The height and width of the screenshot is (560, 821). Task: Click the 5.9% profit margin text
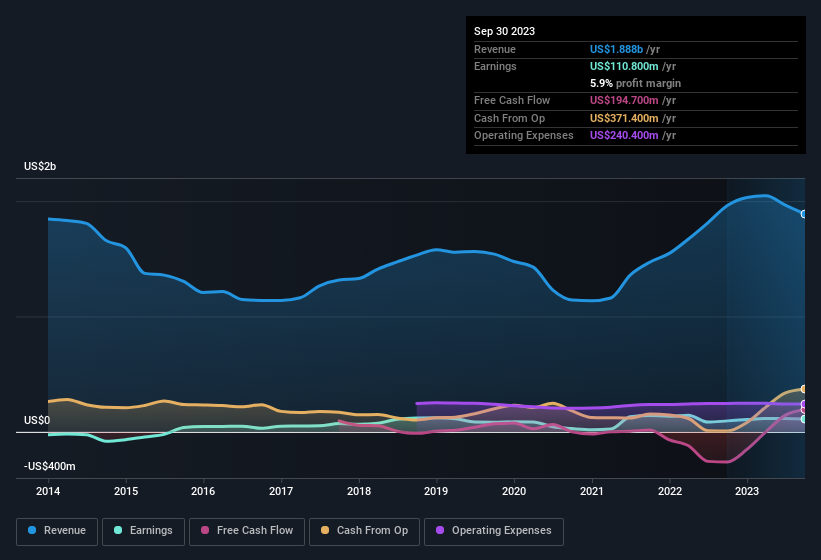click(635, 83)
